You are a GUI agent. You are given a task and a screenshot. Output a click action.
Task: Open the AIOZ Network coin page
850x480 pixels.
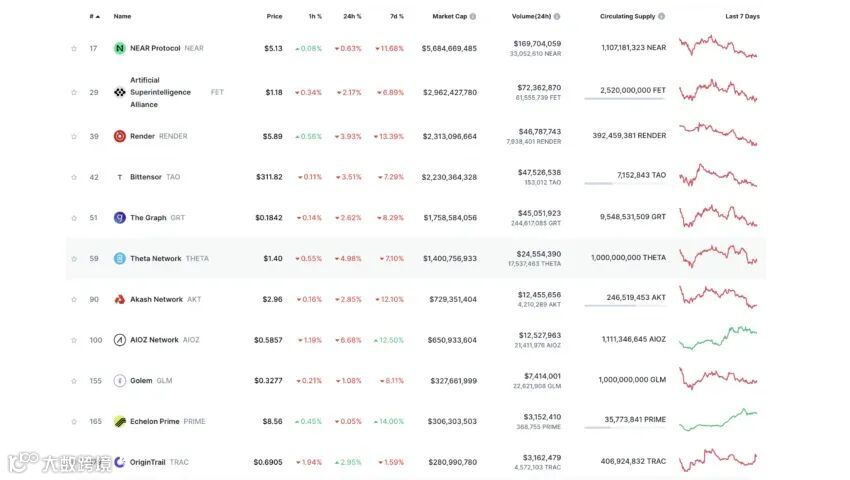[x=154, y=340]
